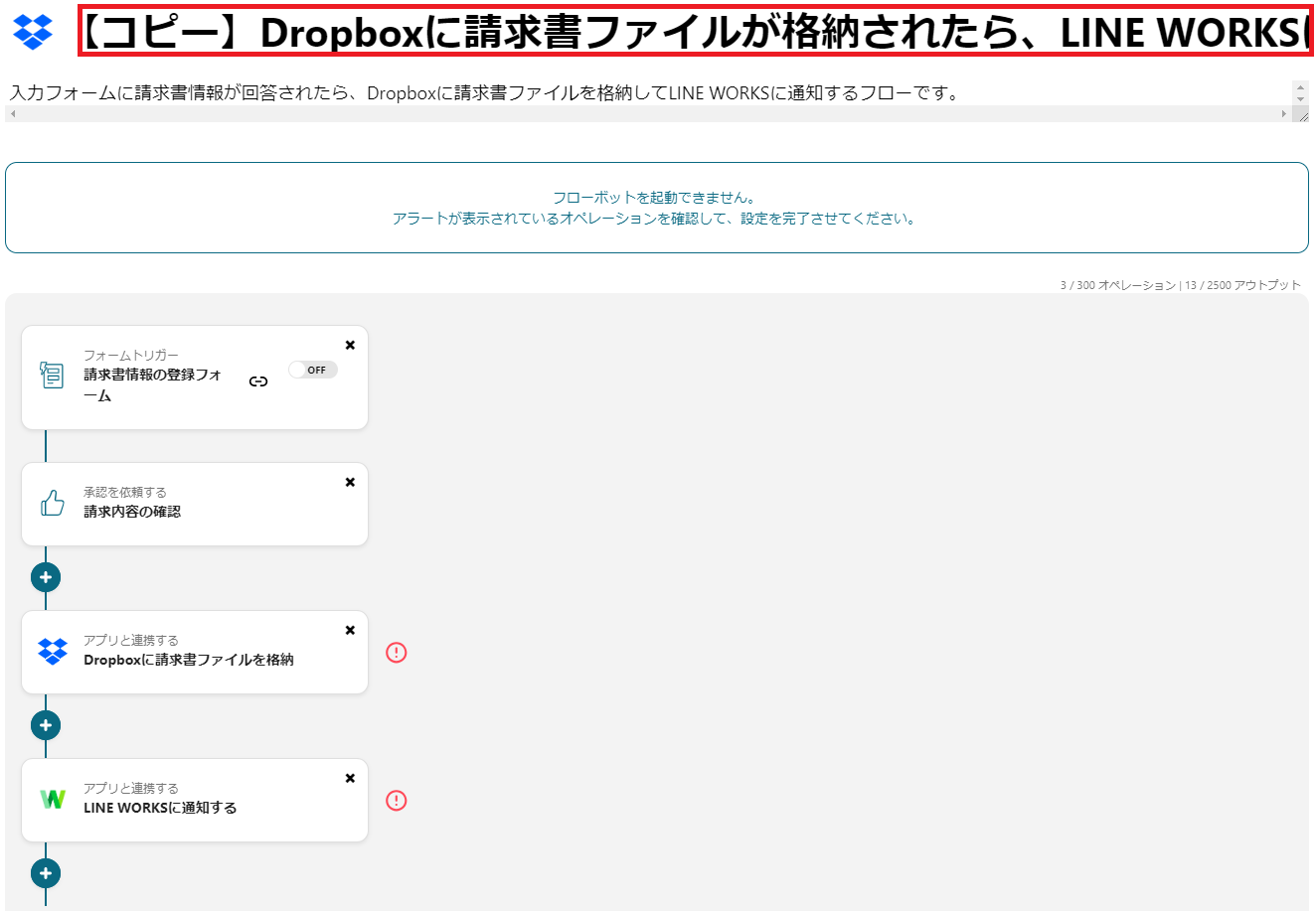Open LINE WORKSに通知する operation
1316x911 pixels.
coord(195,800)
